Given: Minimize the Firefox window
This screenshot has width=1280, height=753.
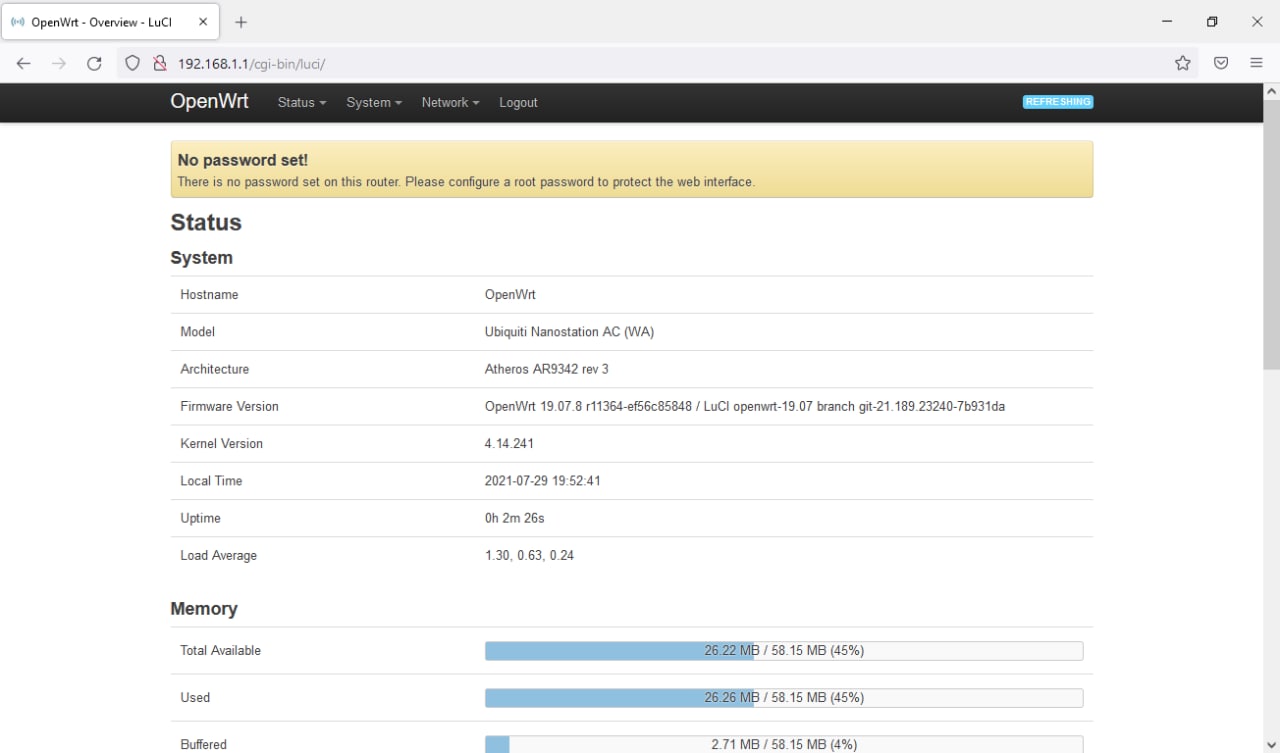Looking at the screenshot, I should (x=1166, y=22).
